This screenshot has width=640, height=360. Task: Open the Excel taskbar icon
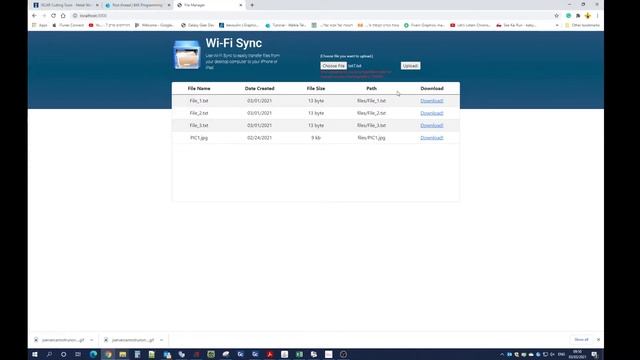(x=299, y=354)
